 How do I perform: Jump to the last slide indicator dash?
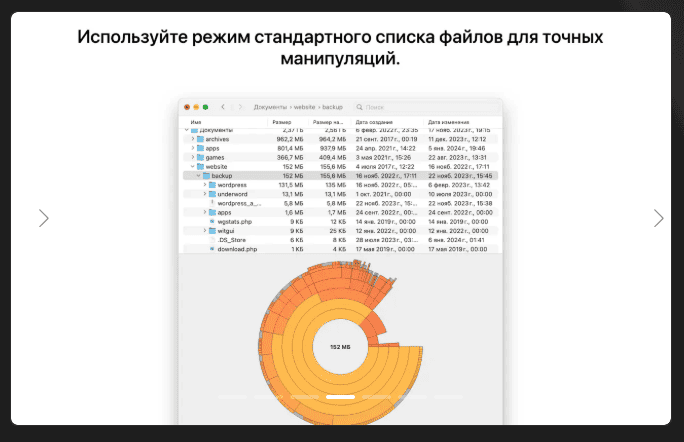448,397
